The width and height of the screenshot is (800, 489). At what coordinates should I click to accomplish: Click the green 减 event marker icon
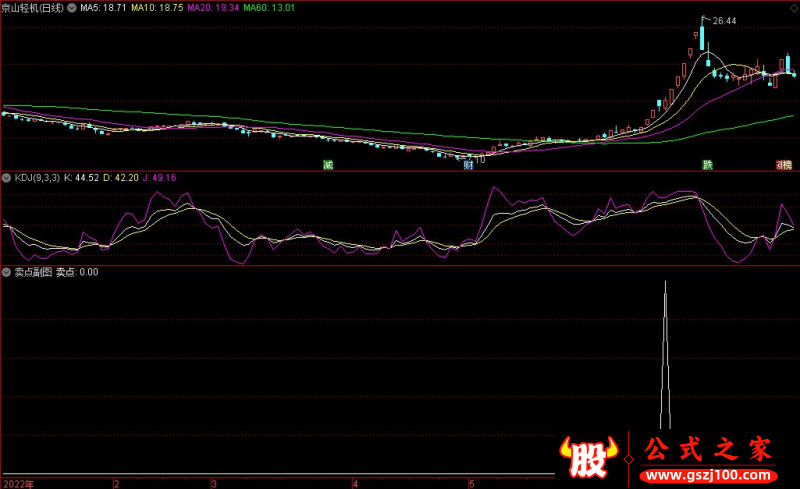[x=328, y=164]
